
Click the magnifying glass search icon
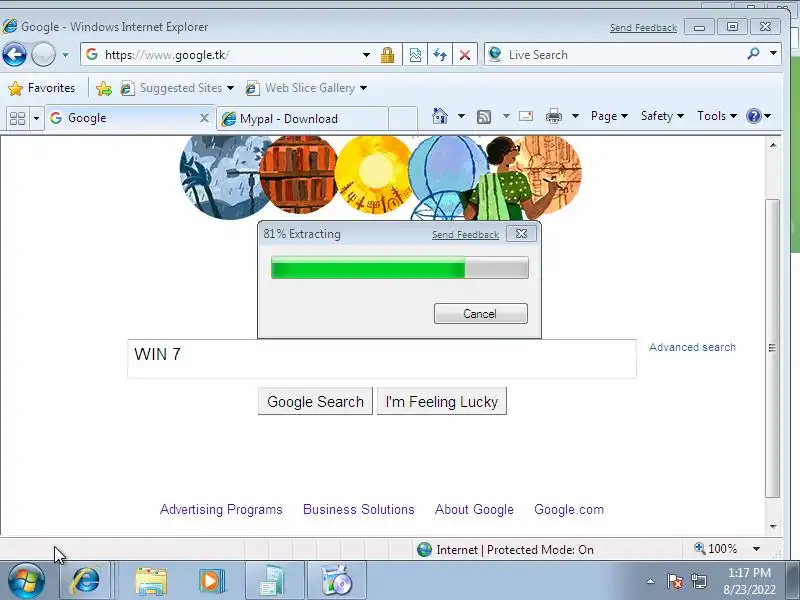(x=753, y=54)
